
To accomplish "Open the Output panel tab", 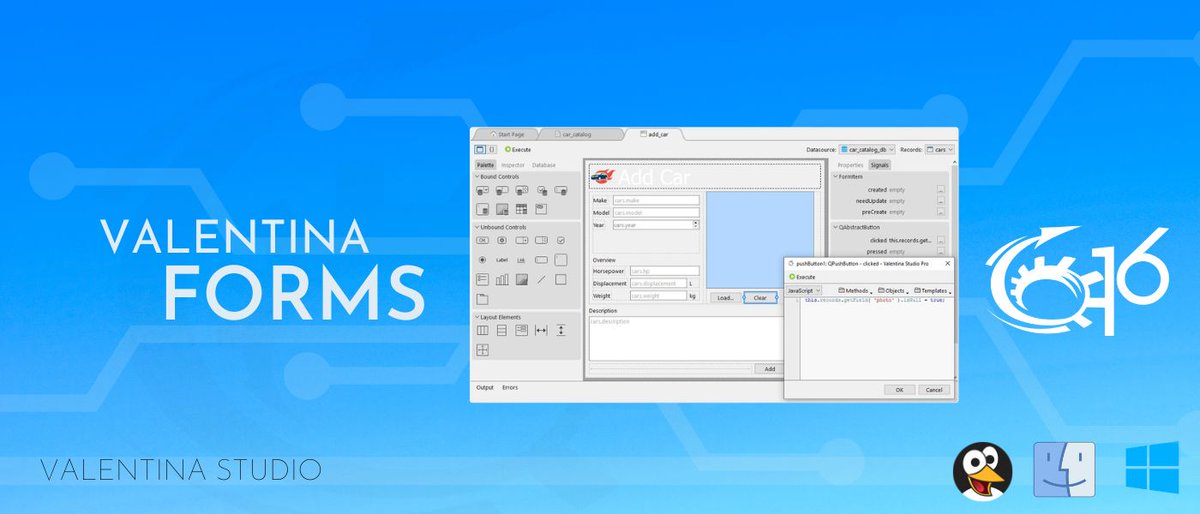I will tap(485, 387).
